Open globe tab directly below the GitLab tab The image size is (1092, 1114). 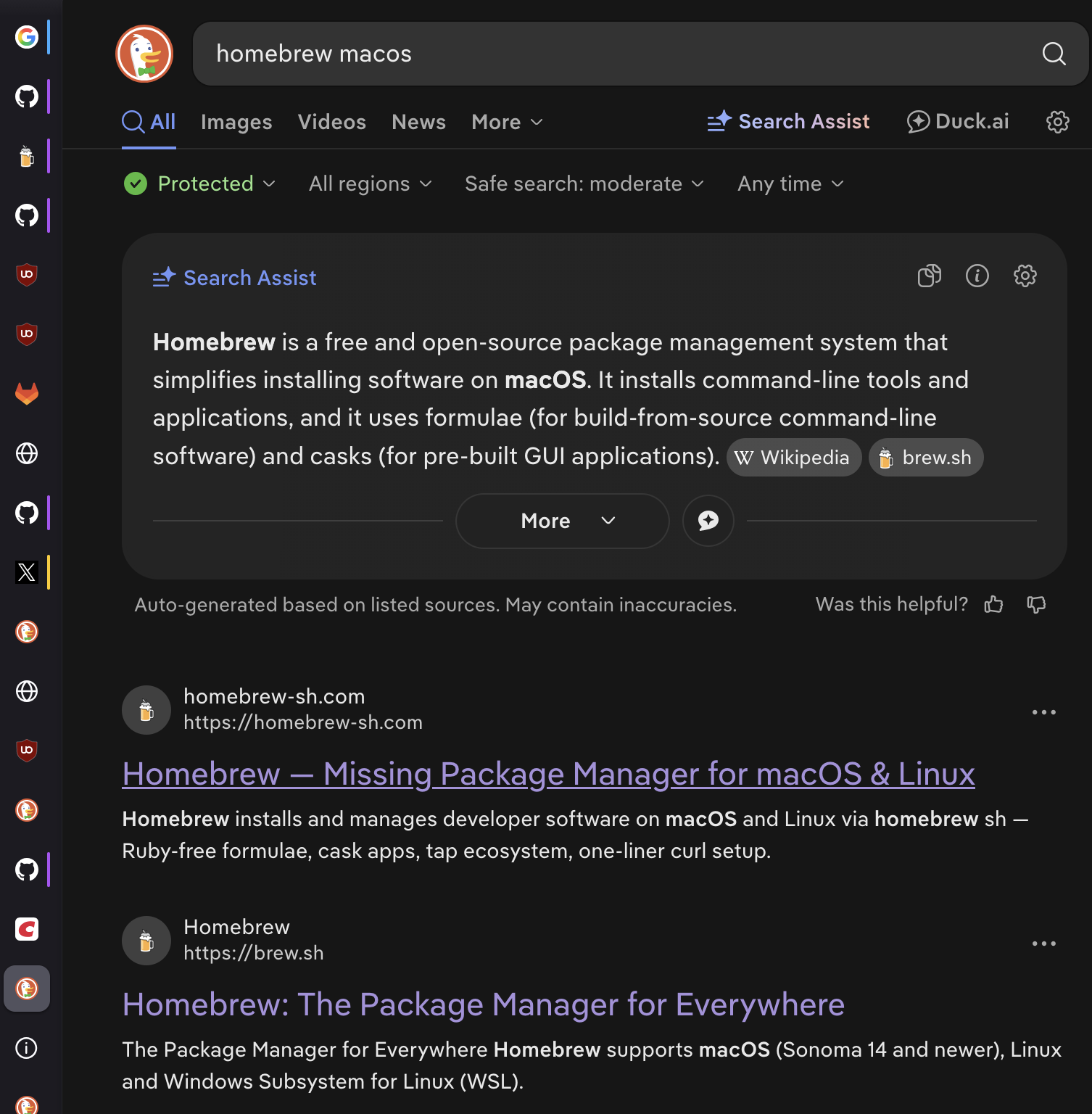(x=27, y=453)
